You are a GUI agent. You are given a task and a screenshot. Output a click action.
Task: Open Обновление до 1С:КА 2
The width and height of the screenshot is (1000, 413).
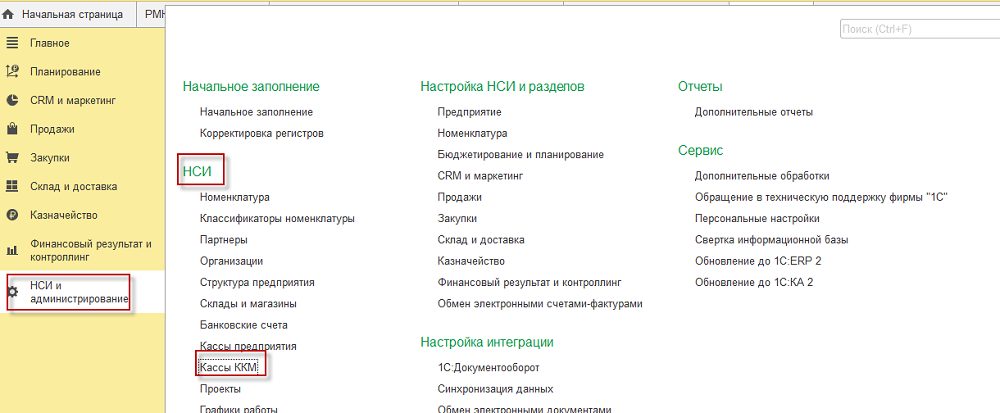[x=754, y=282]
